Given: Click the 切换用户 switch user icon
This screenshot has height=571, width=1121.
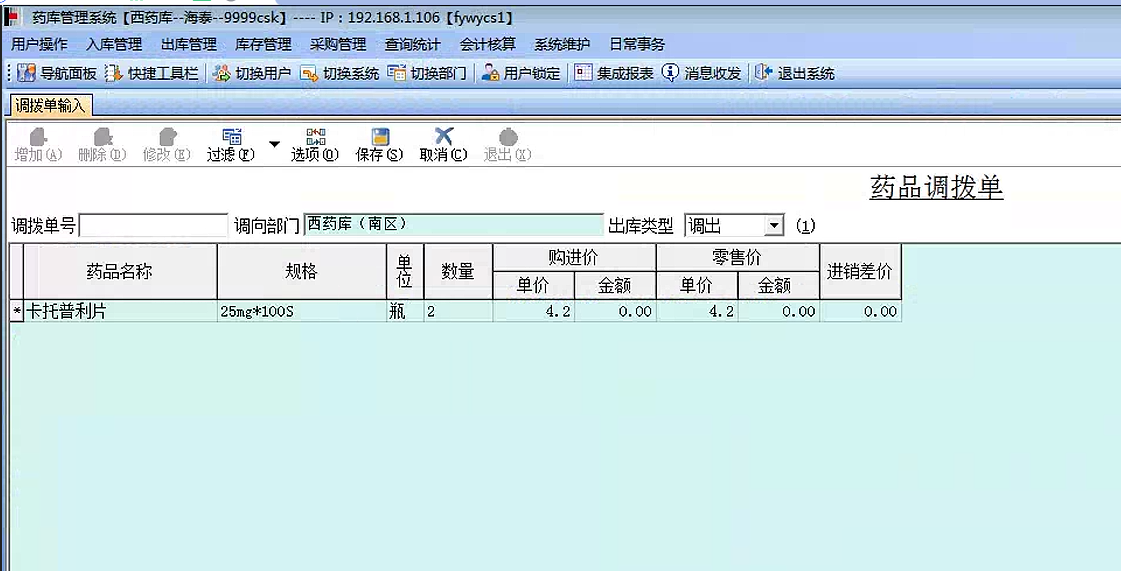Looking at the screenshot, I should 222,73.
